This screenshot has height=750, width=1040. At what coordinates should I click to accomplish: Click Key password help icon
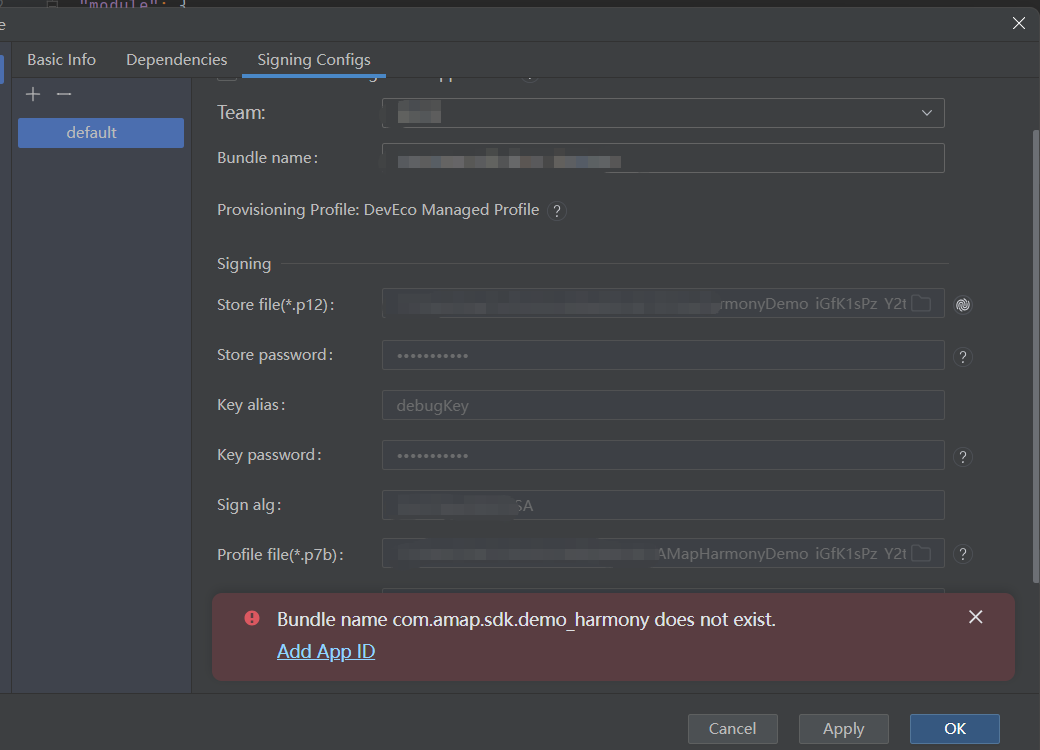(x=963, y=457)
